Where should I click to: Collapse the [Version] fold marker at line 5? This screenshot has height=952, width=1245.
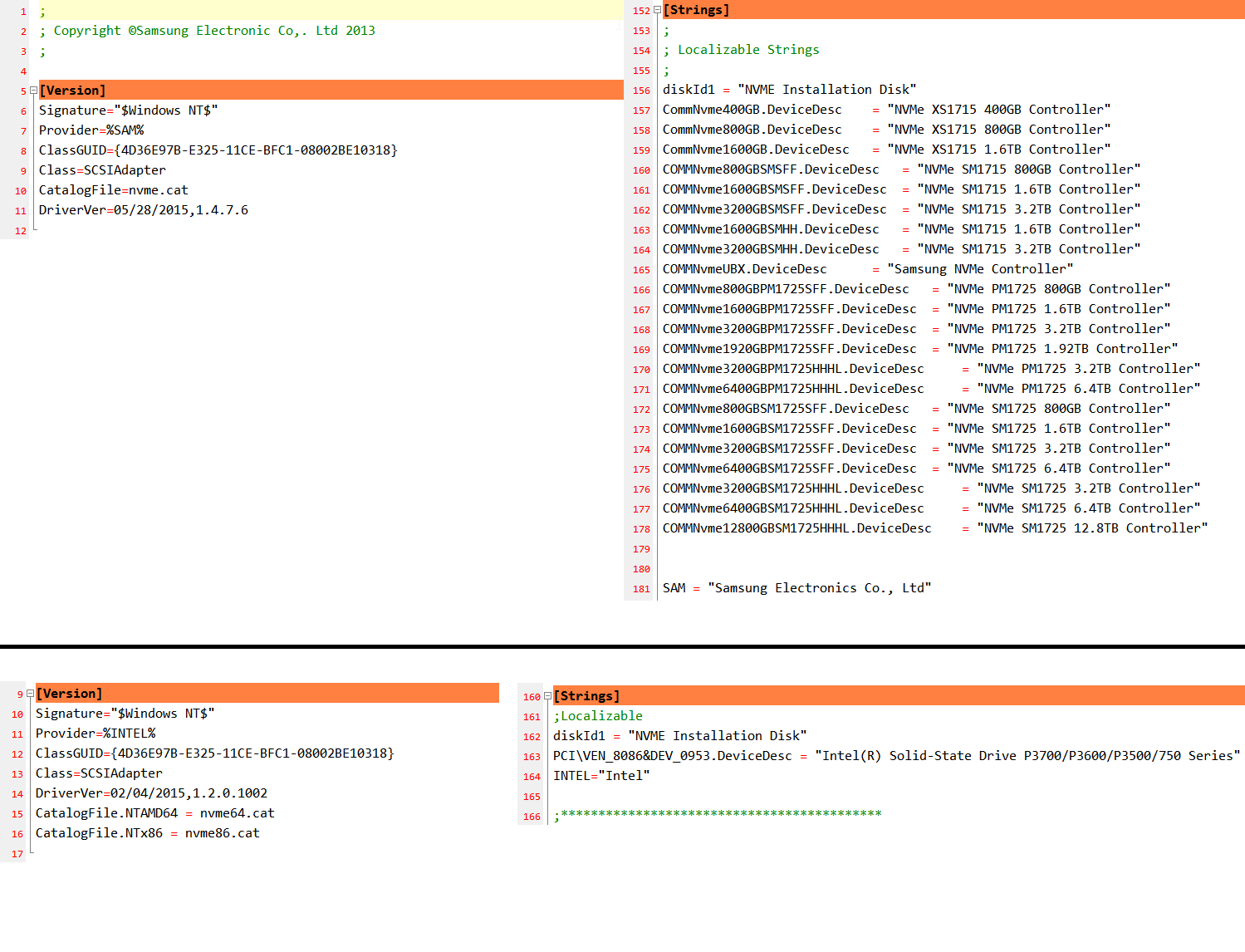pyautogui.click(x=33, y=91)
